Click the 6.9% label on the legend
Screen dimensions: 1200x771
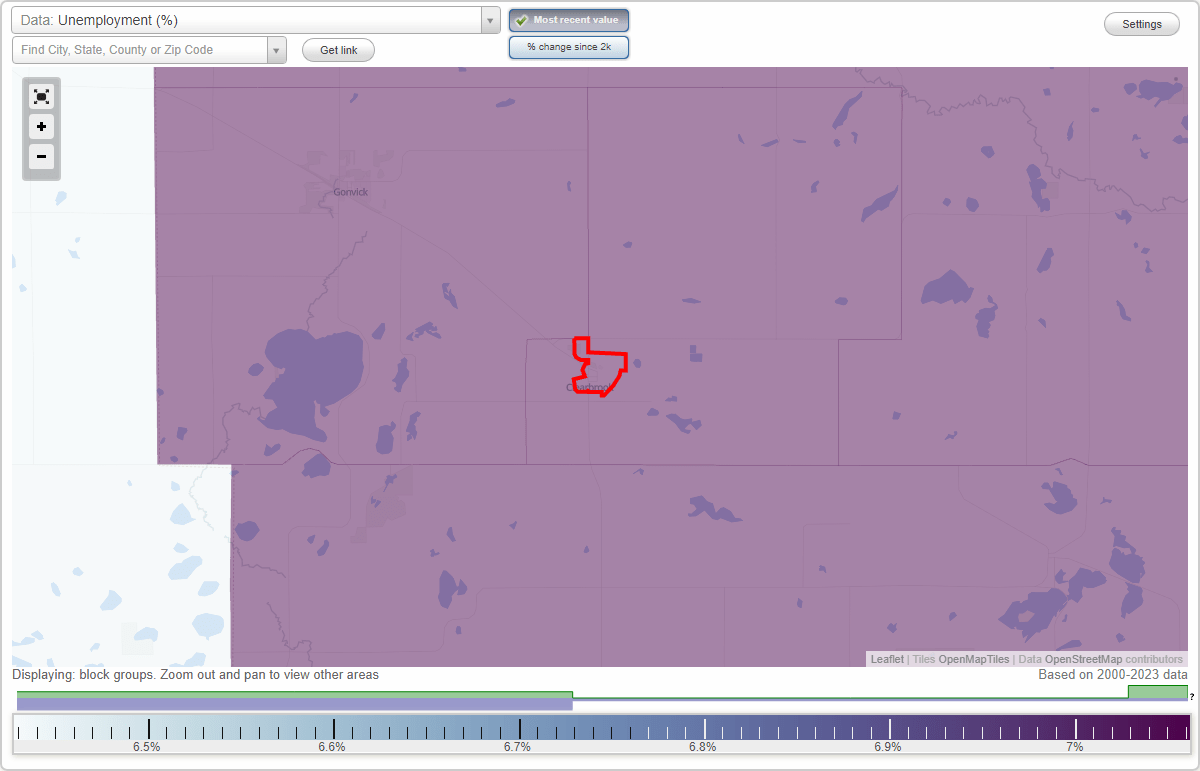point(887,747)
